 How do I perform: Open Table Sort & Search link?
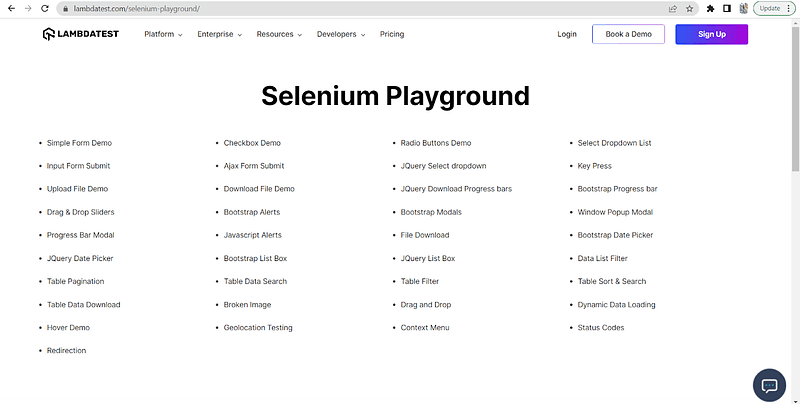point(612,281)
